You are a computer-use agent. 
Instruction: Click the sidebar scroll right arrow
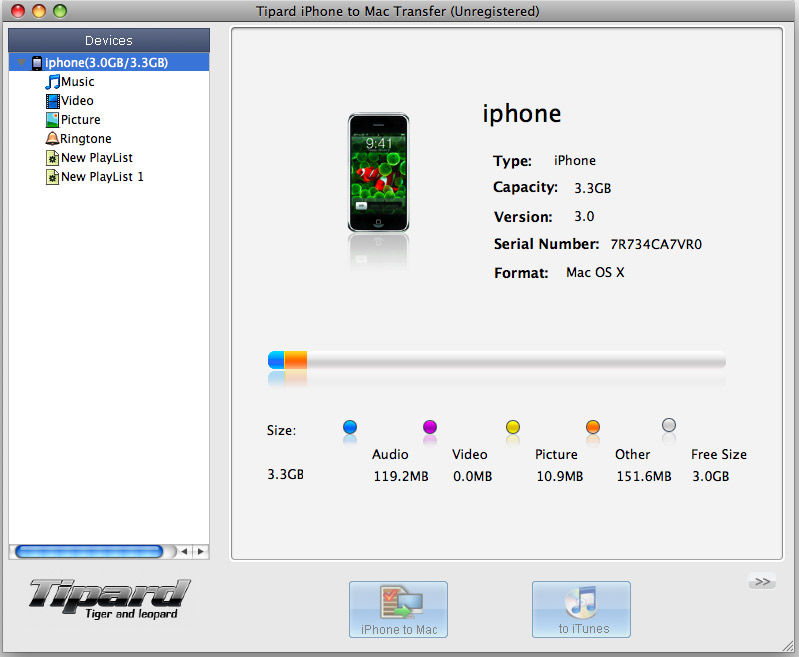[x=200, y=551]
